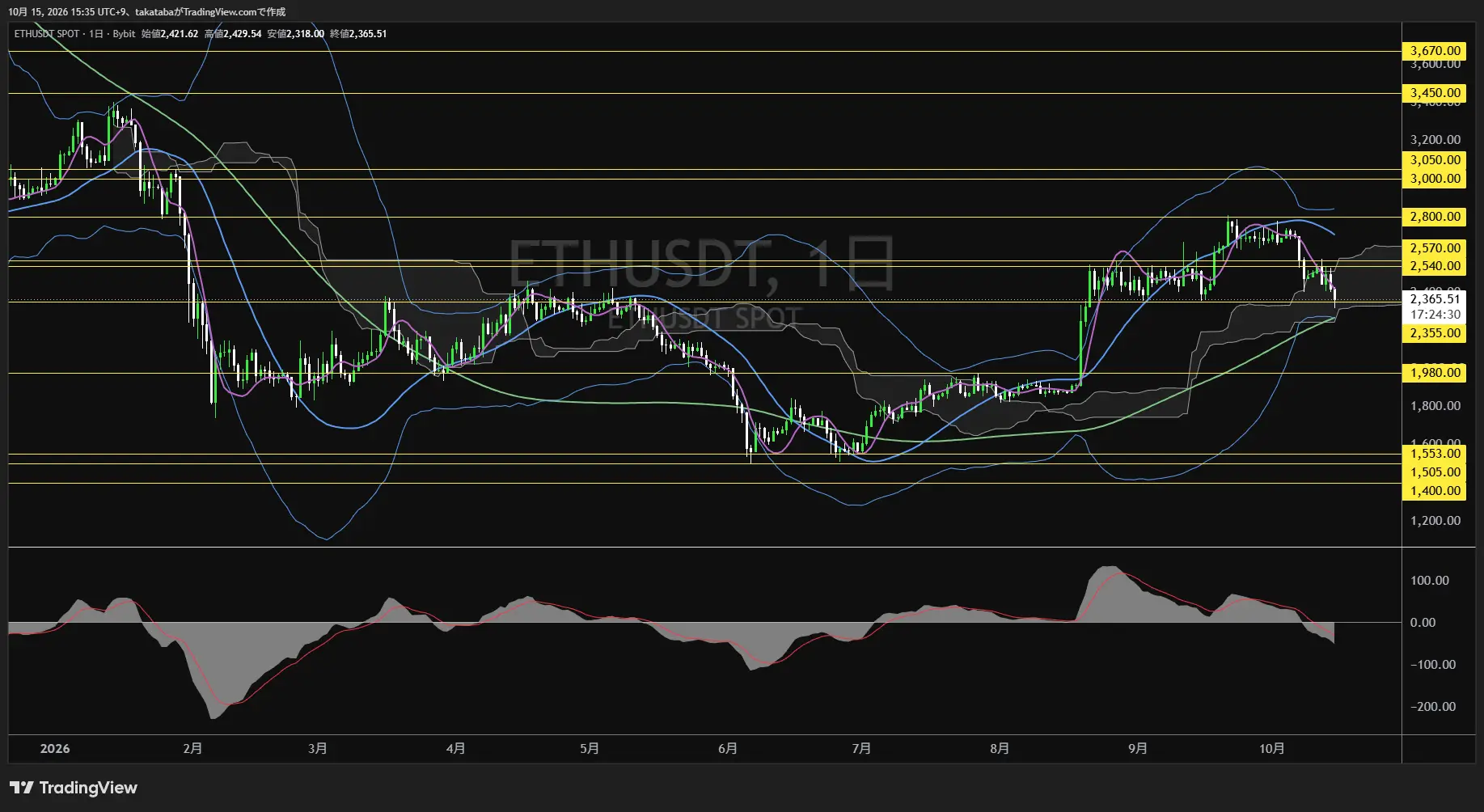Click the 8月 time axis label
The width and height of the screenshot is (1484, 812).
pos(1000,749)
